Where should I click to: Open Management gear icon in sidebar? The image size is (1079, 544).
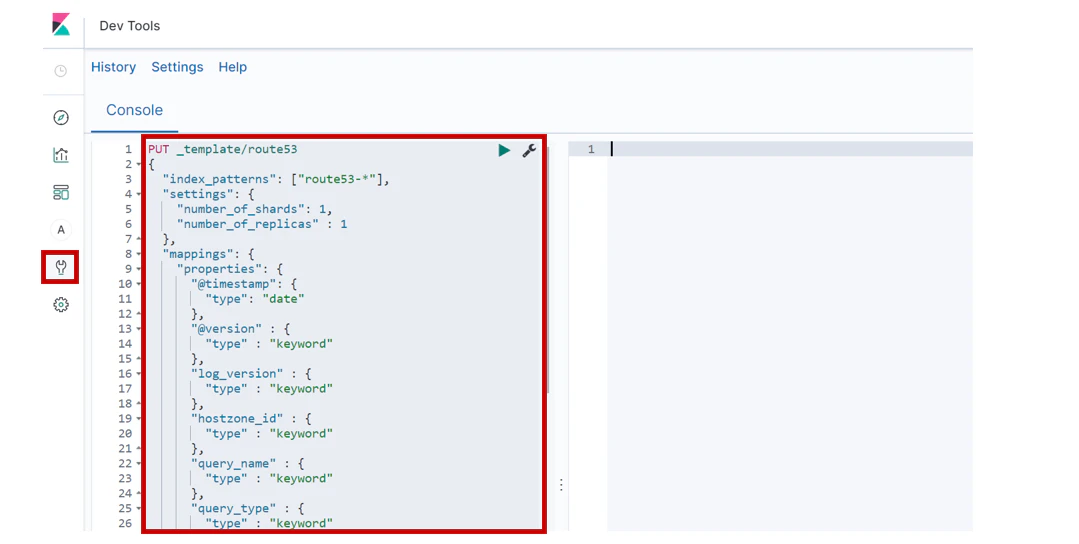click(61, 305)
